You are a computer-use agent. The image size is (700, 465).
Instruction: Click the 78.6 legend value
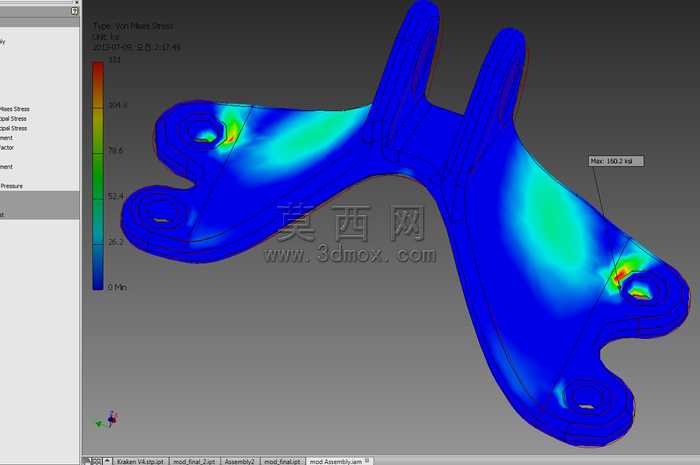(116, 151)
